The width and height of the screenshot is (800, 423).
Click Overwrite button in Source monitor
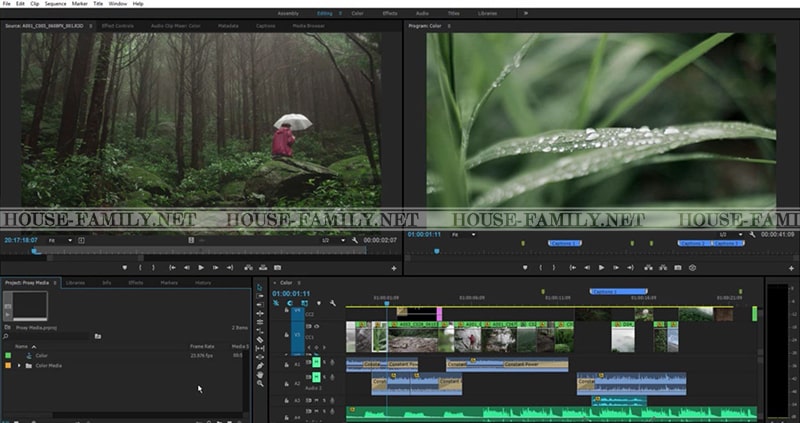pos(263,267)
